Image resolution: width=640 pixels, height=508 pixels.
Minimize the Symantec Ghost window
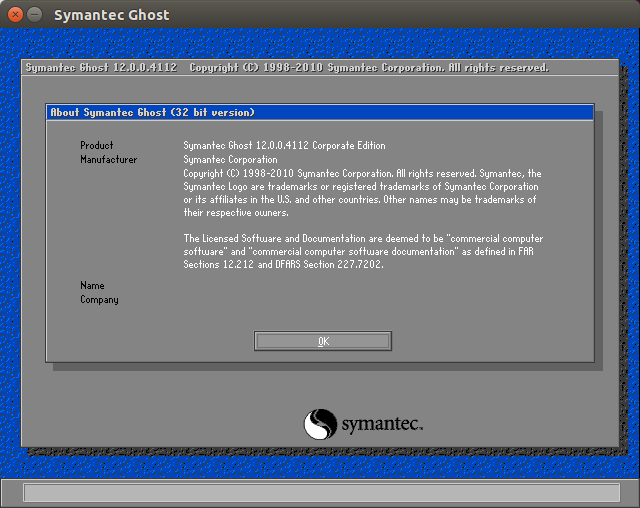[35, 15]
